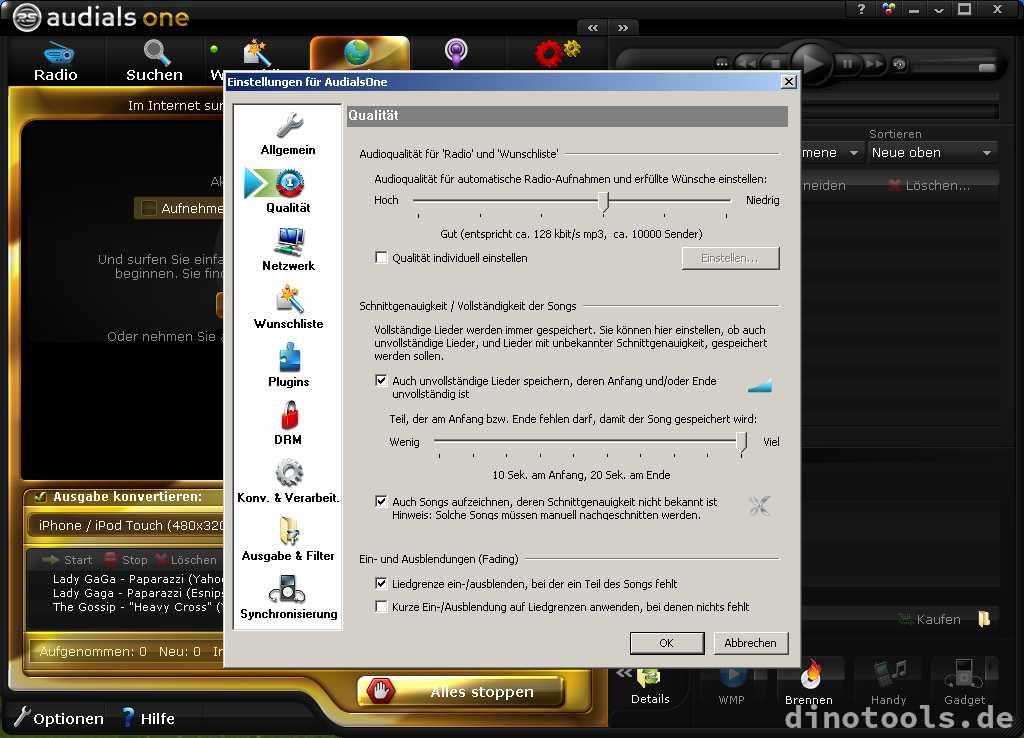Collapse panel via chevrons beside Details
Screen dimensions: 1024x738
coord(624,673)
